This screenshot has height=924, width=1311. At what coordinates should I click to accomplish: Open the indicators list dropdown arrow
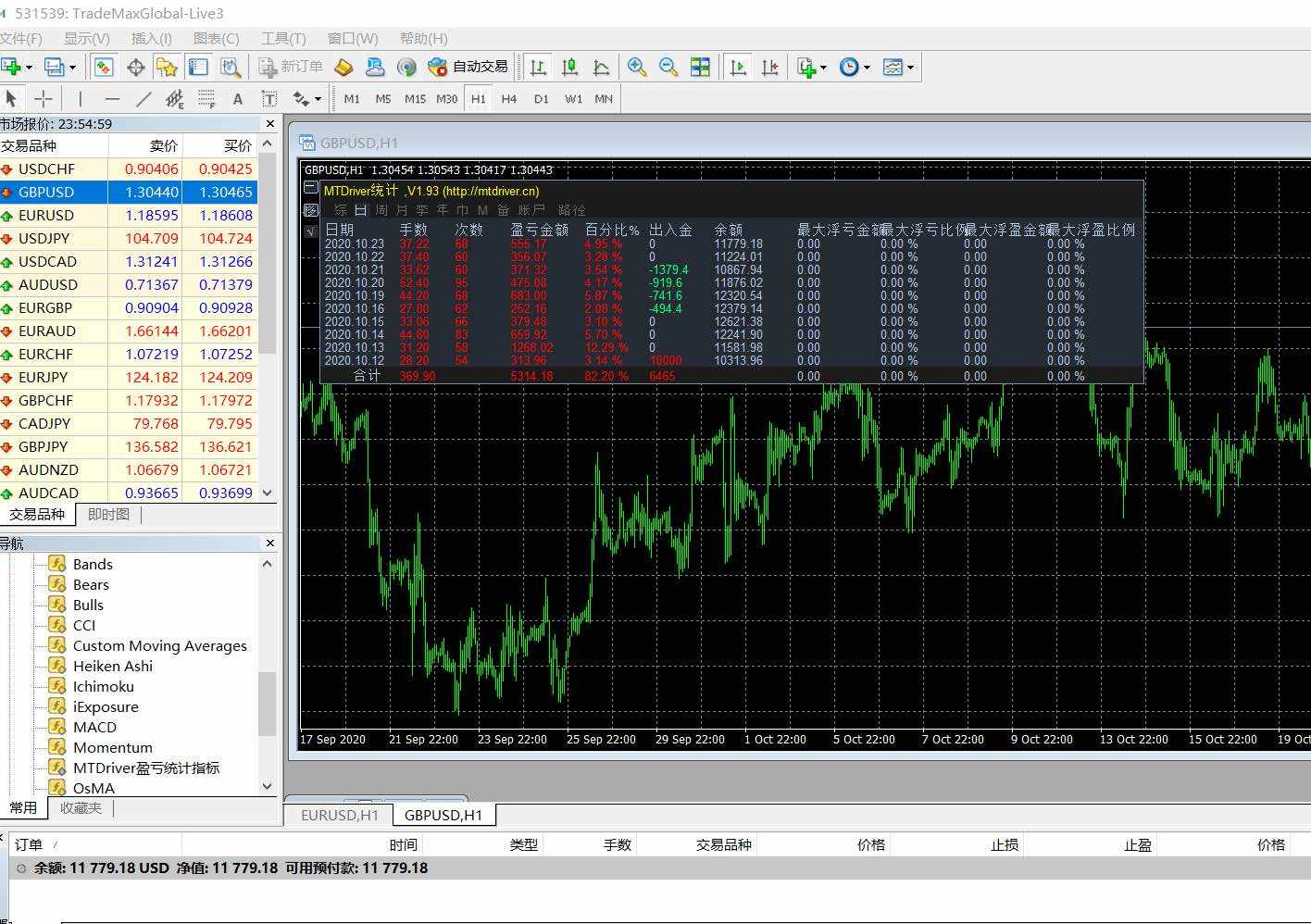pos(823,68)
